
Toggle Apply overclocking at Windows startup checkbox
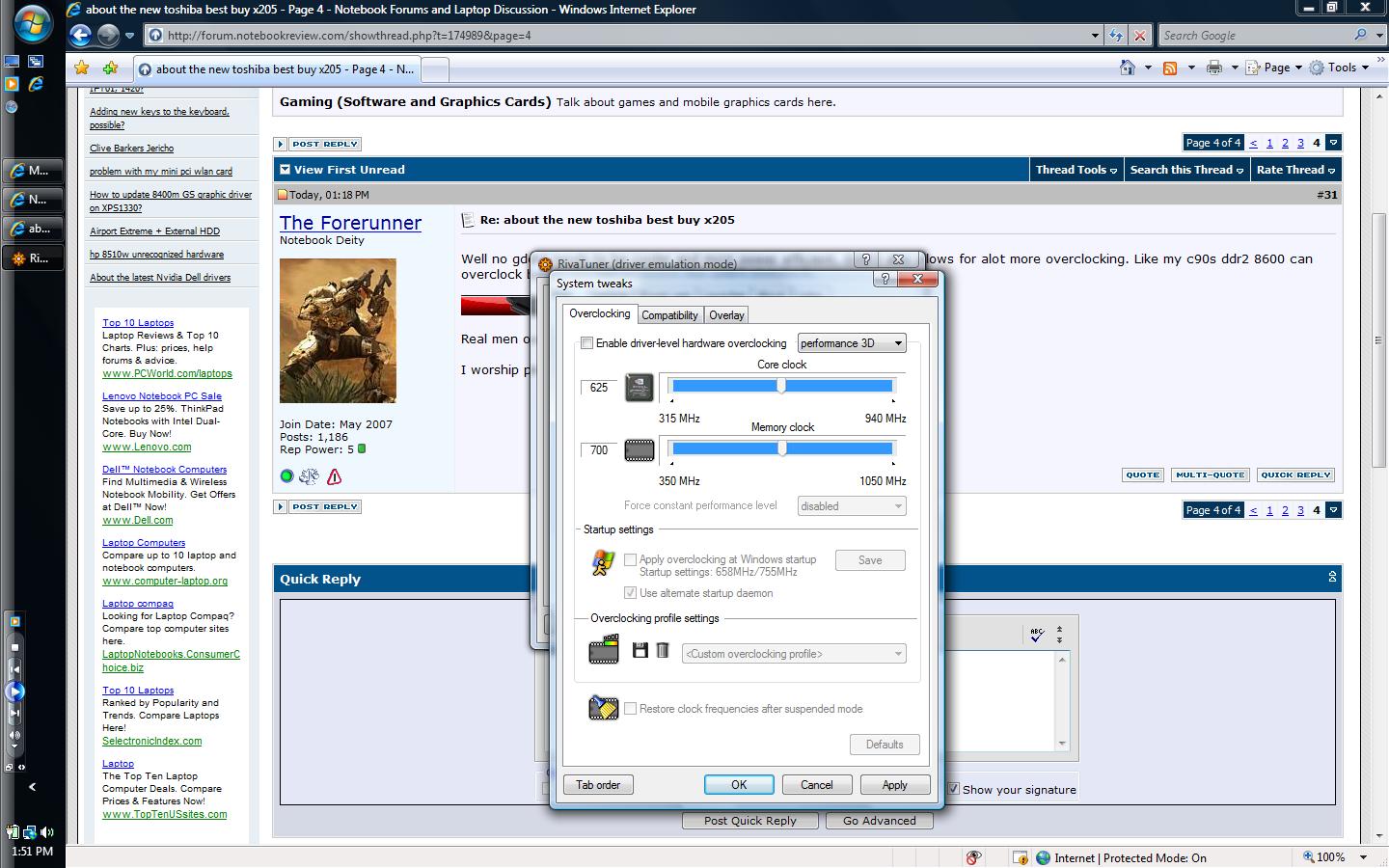[x=630, y=559]
